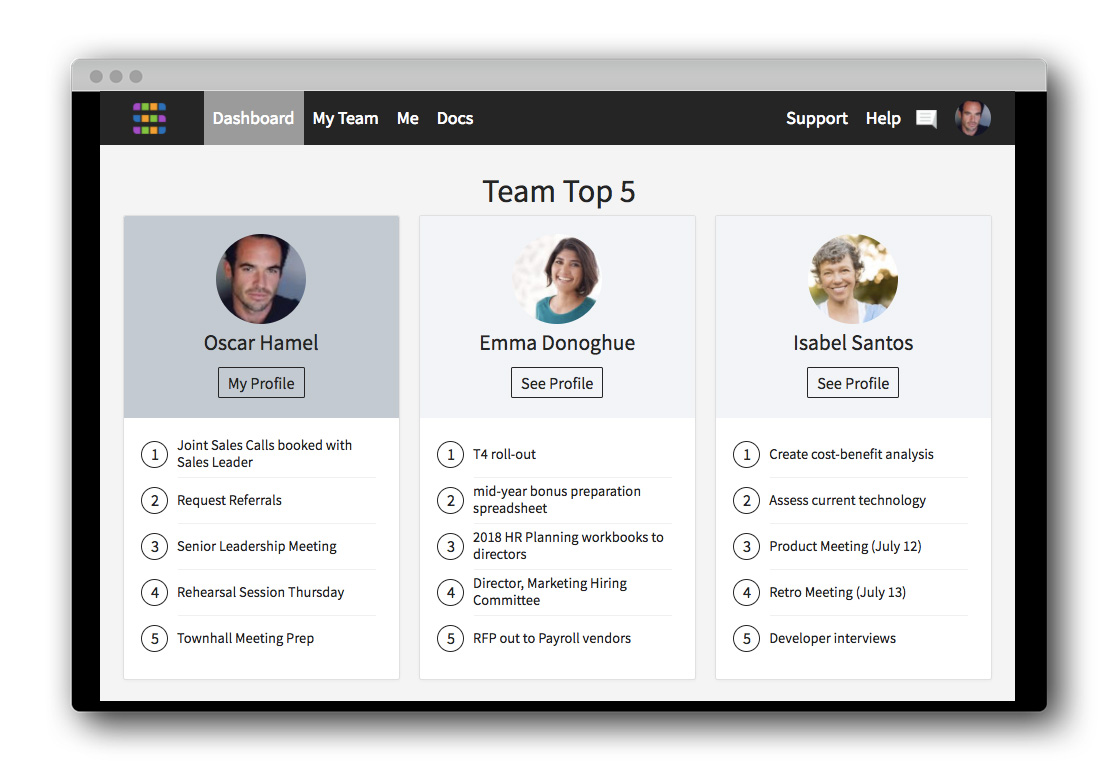Screen dimensions: 1116x761
Task: Select '2018 HR Planning workbooks to directors'
Action: (568, 546)
